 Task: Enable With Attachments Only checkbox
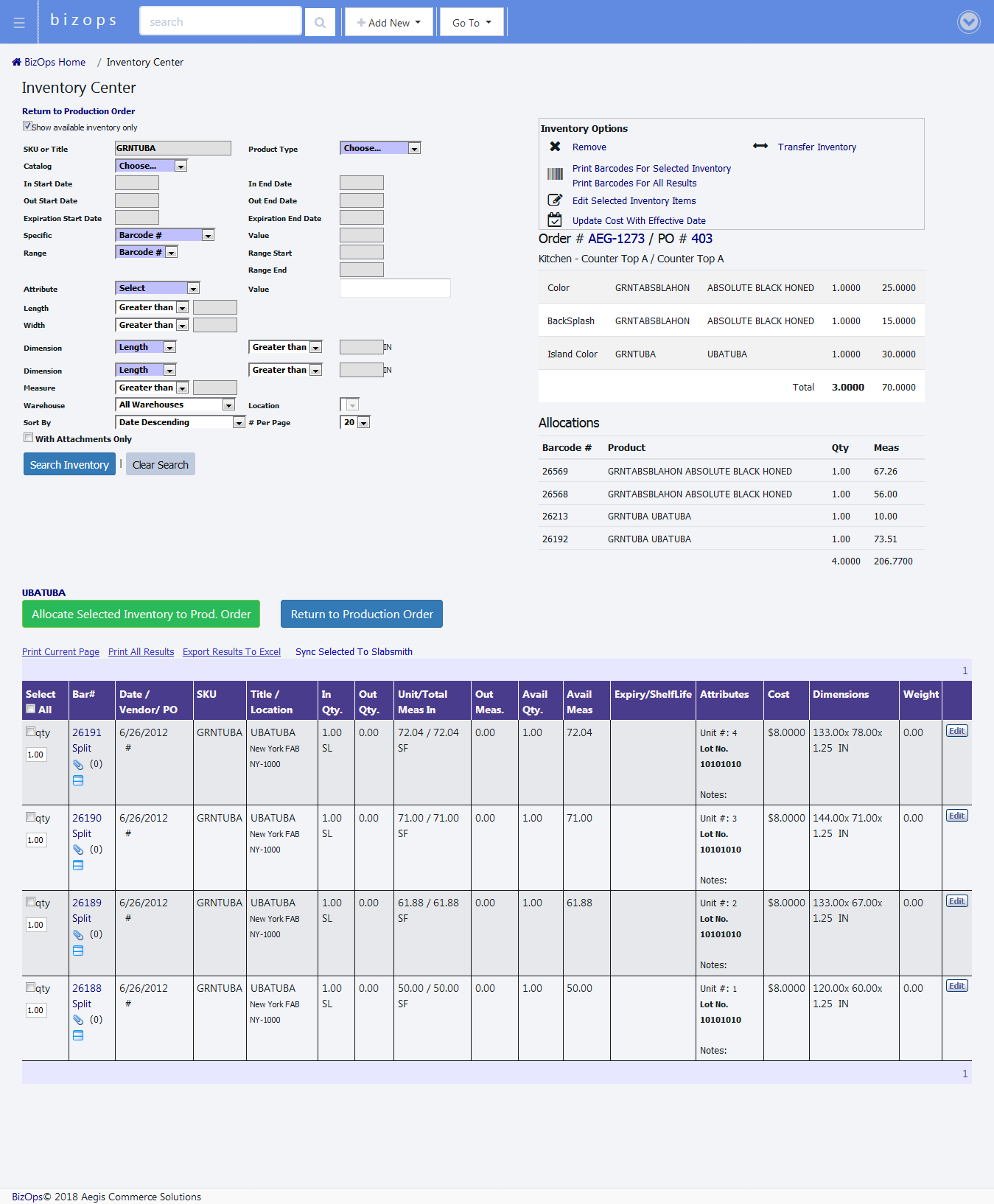pos(28,438)
